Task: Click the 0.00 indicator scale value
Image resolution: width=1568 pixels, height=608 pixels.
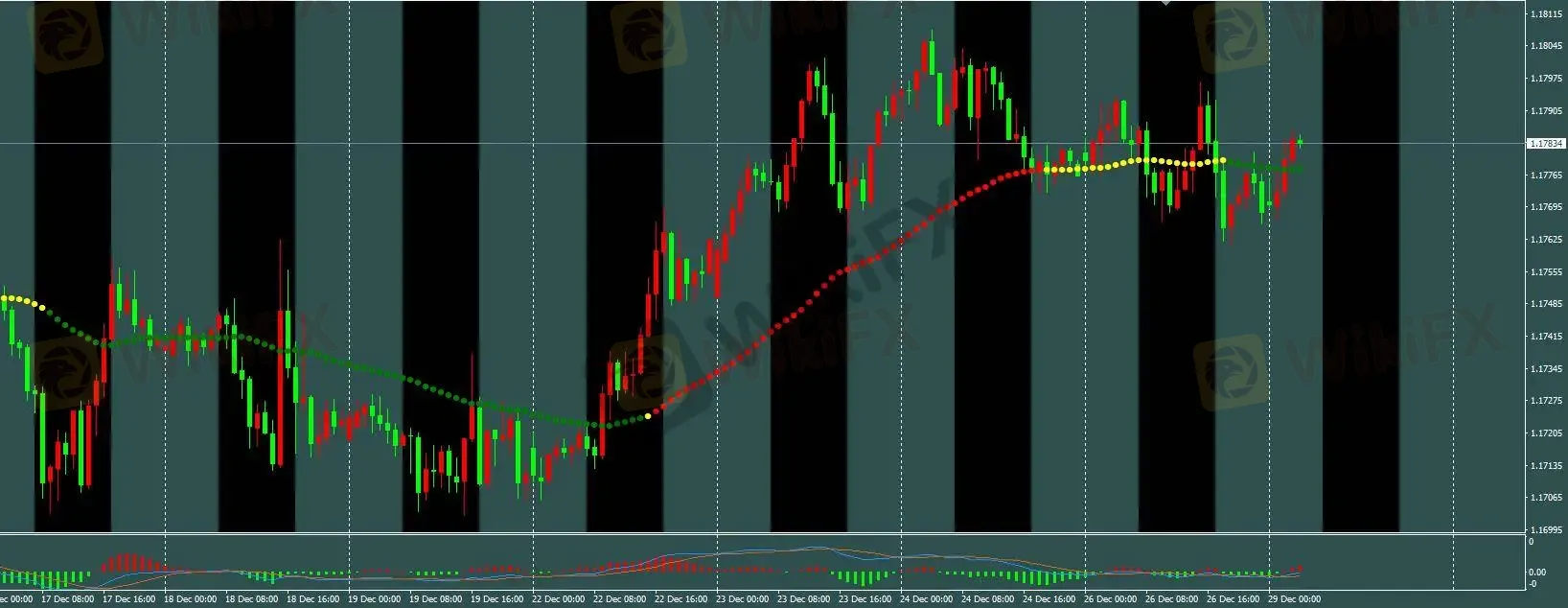Action: pyautogui.click(x=1536, y=573)
